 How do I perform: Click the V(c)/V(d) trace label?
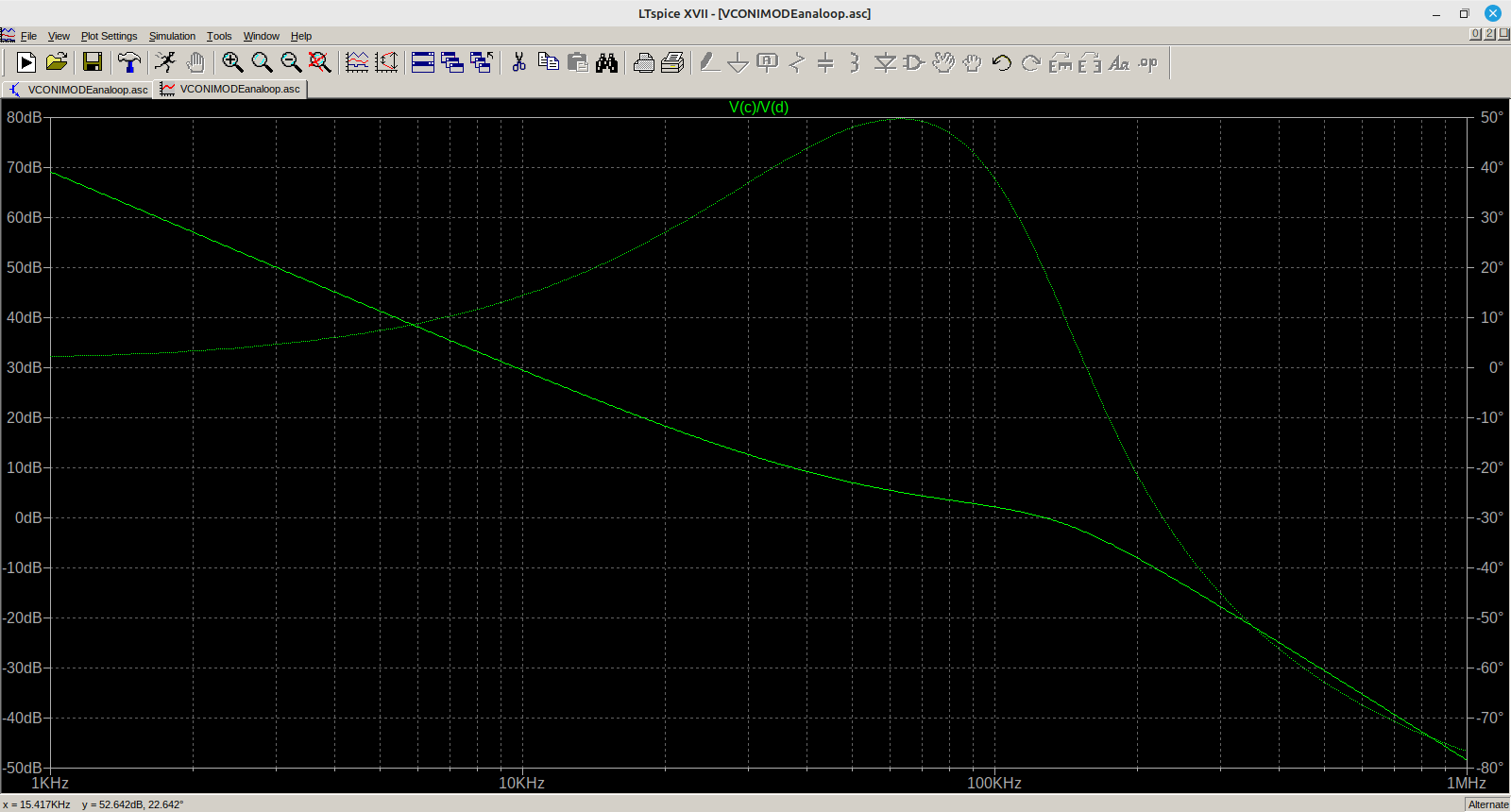[758, 107]
